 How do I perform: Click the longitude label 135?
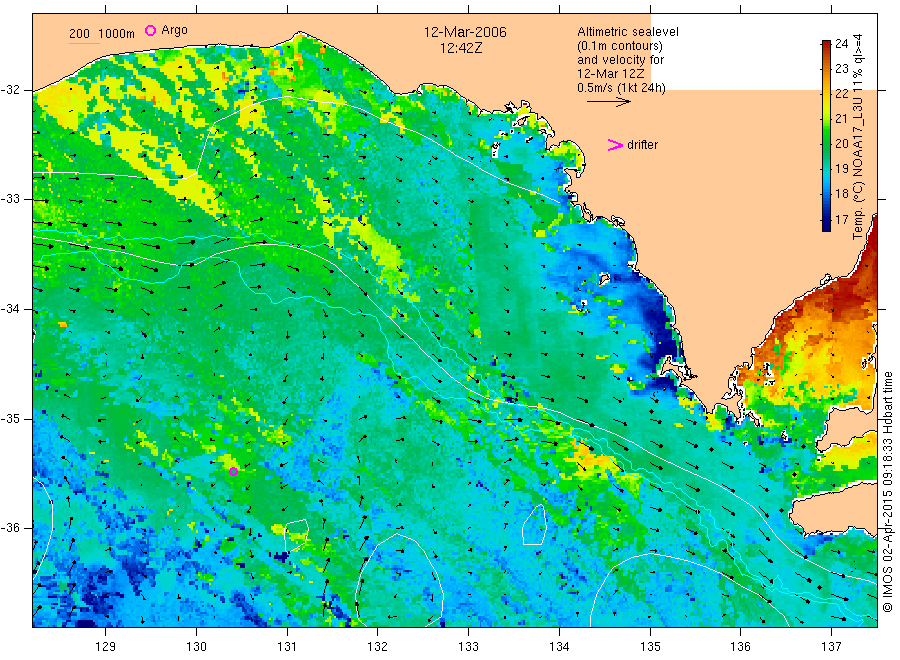pos(650,647)
